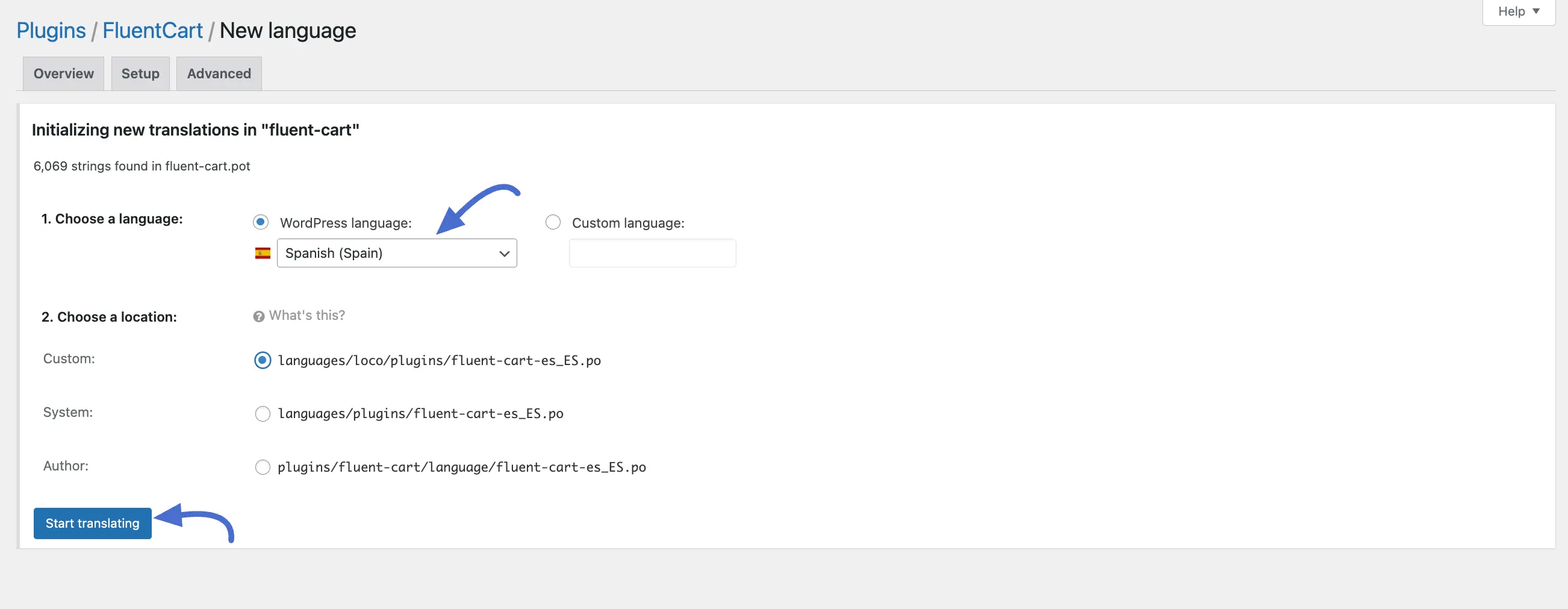Expand the Help menu
Viewport: 1568px width, 609px height.
pos(1518,11)
